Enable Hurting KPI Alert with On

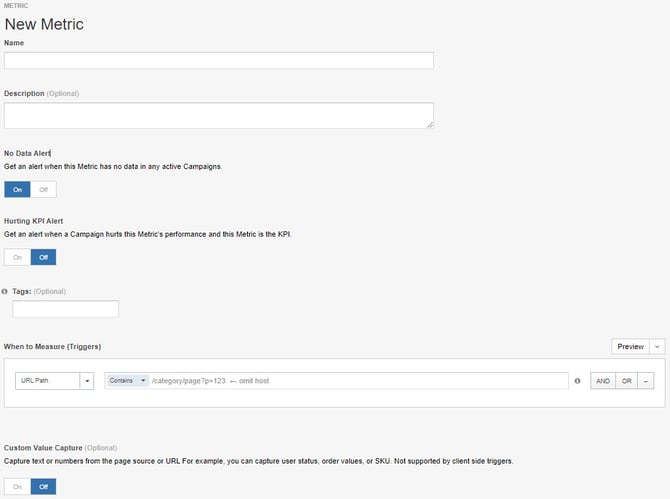[17, 257]
